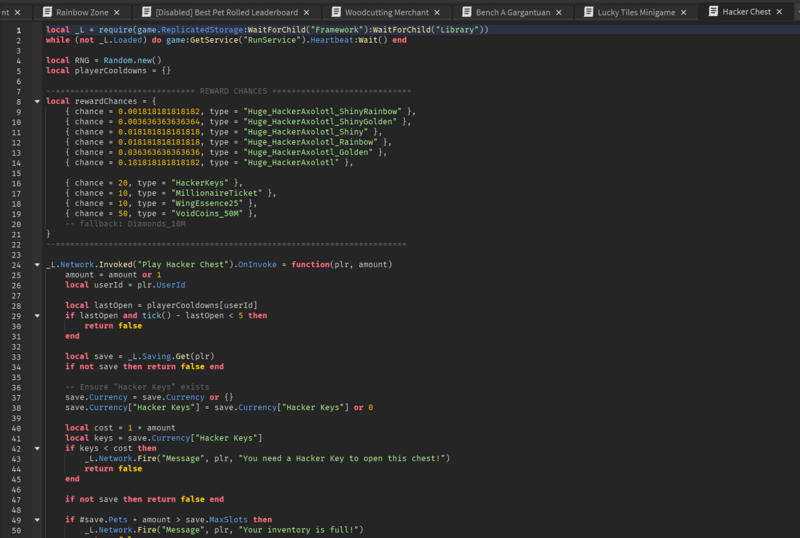Click the disabled Best Pet Rolled Leaderboard script icon
Image resolution: width=800 pixels, height=538 pixels.
(145, 12)
